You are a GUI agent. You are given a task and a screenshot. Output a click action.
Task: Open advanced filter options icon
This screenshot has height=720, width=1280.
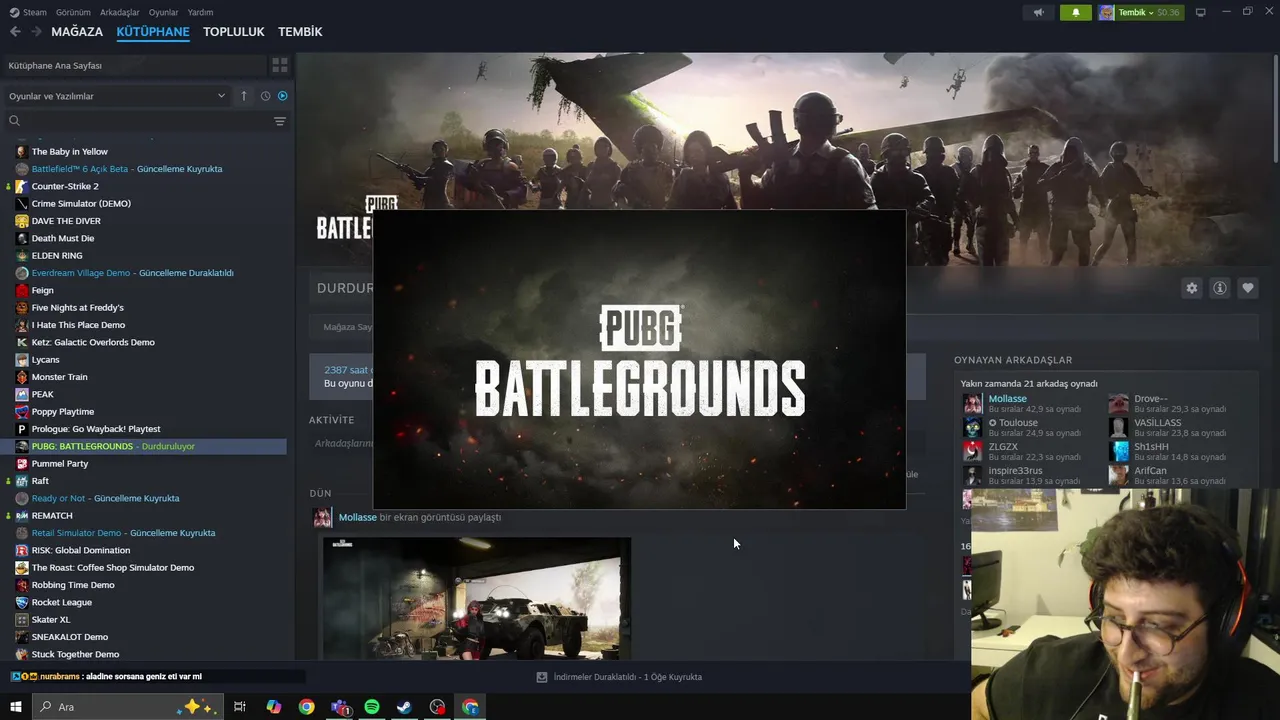point(280,121)
